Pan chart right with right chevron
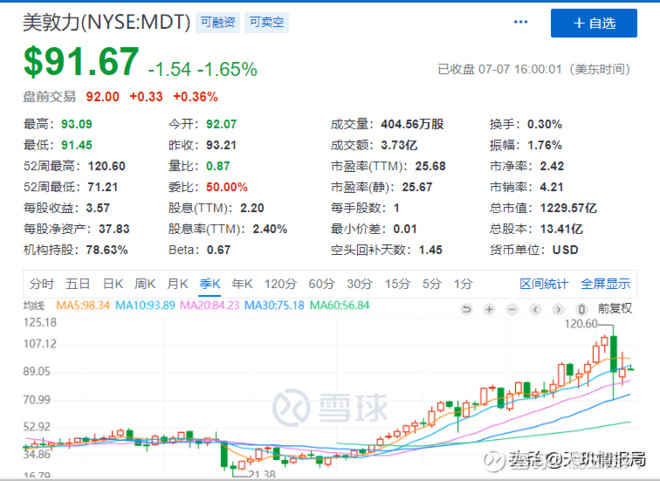This screenshot has height=481, width=660. click(x=558, y=310)
